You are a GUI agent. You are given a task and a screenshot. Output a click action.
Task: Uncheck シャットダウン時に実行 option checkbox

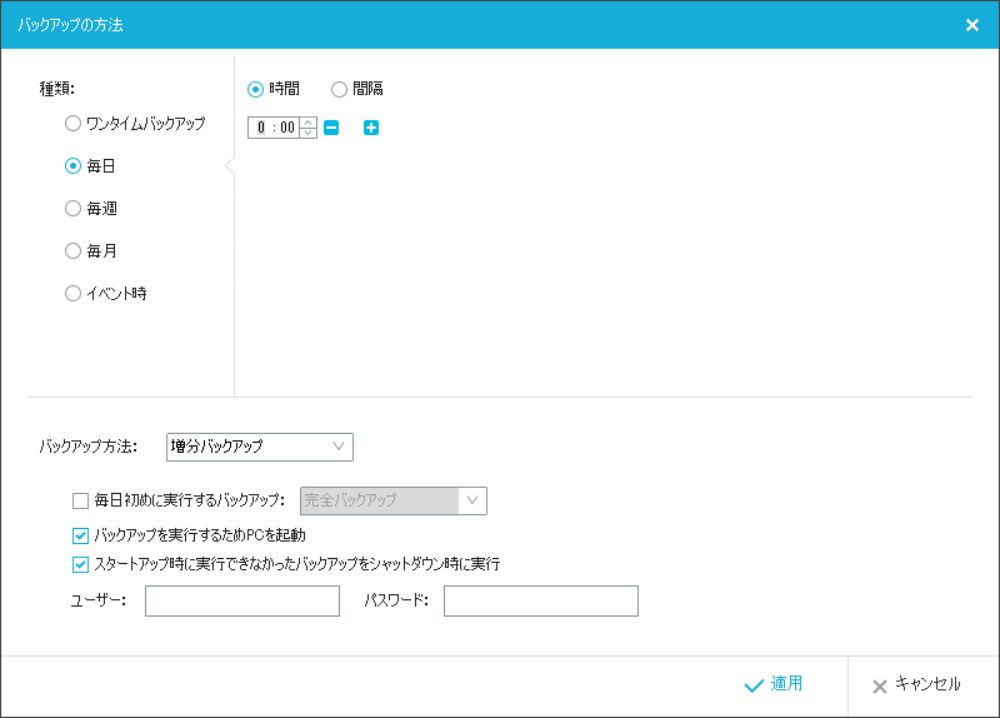[80, 564]
